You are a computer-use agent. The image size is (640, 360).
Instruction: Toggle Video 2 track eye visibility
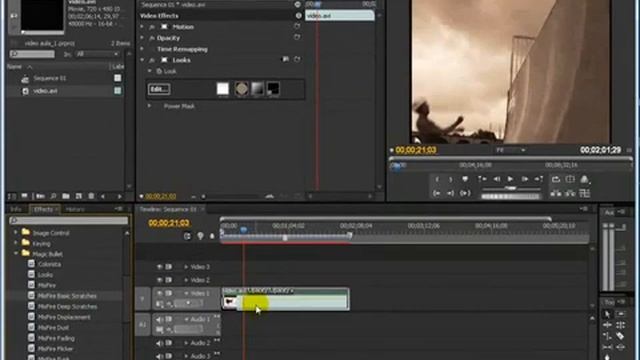[159, 280]
